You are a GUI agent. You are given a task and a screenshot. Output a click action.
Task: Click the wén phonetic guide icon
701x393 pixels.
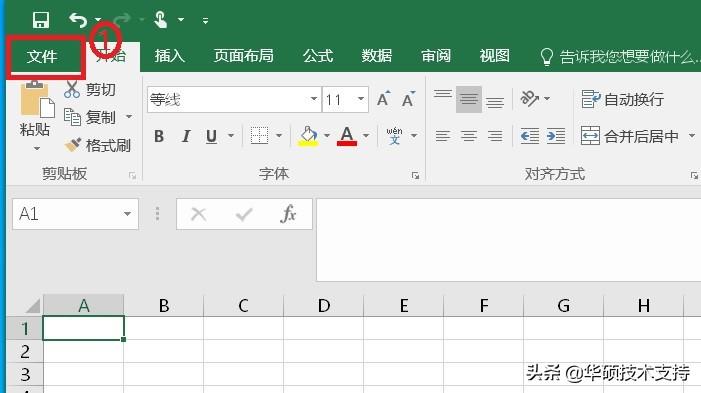click(x=394, y=136)
